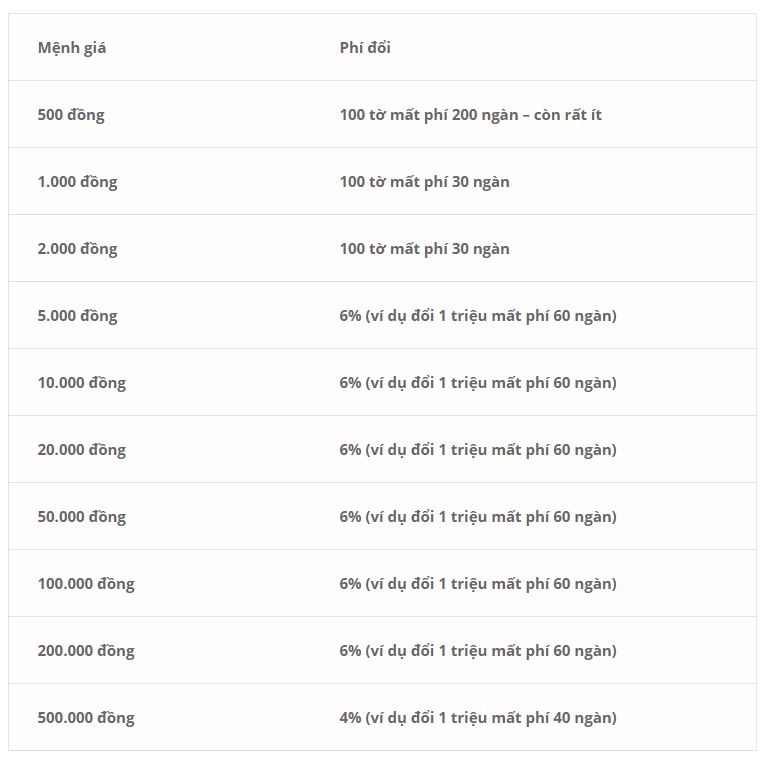Select the "500 đồng" denomination cell
The width and height of the screenshot is (763, 759).
point(71,115)
